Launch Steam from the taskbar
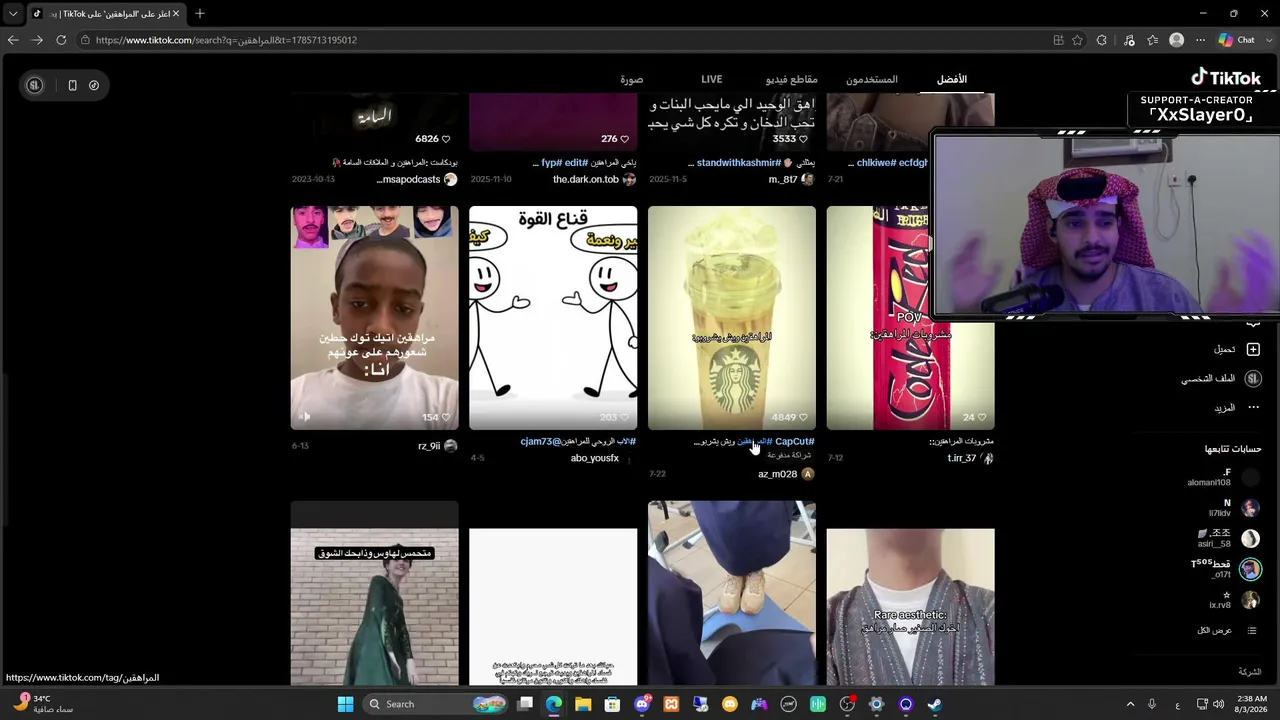Screen dimensions: 1280x720 click(934, 704)
